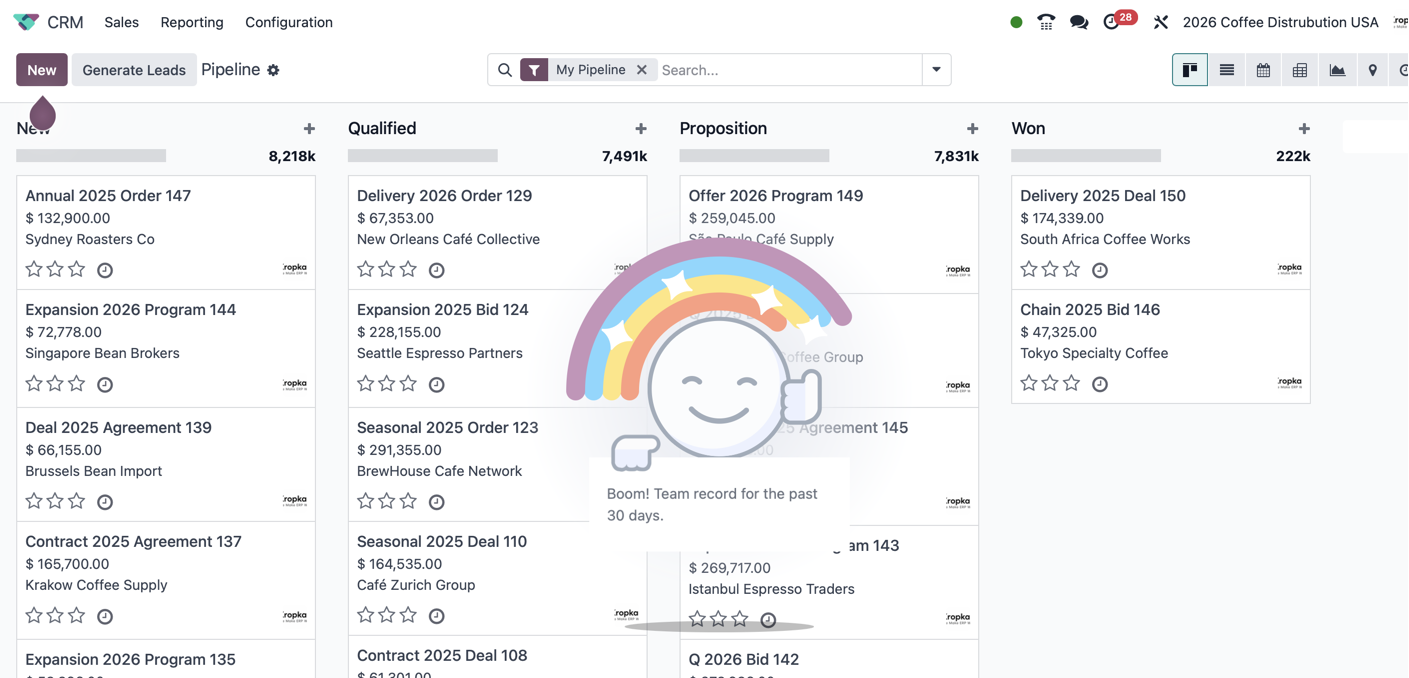Set third star on Annual 2025 Order 147
The width and height of the screenshot is (1409, 678).
pos(77,269)
